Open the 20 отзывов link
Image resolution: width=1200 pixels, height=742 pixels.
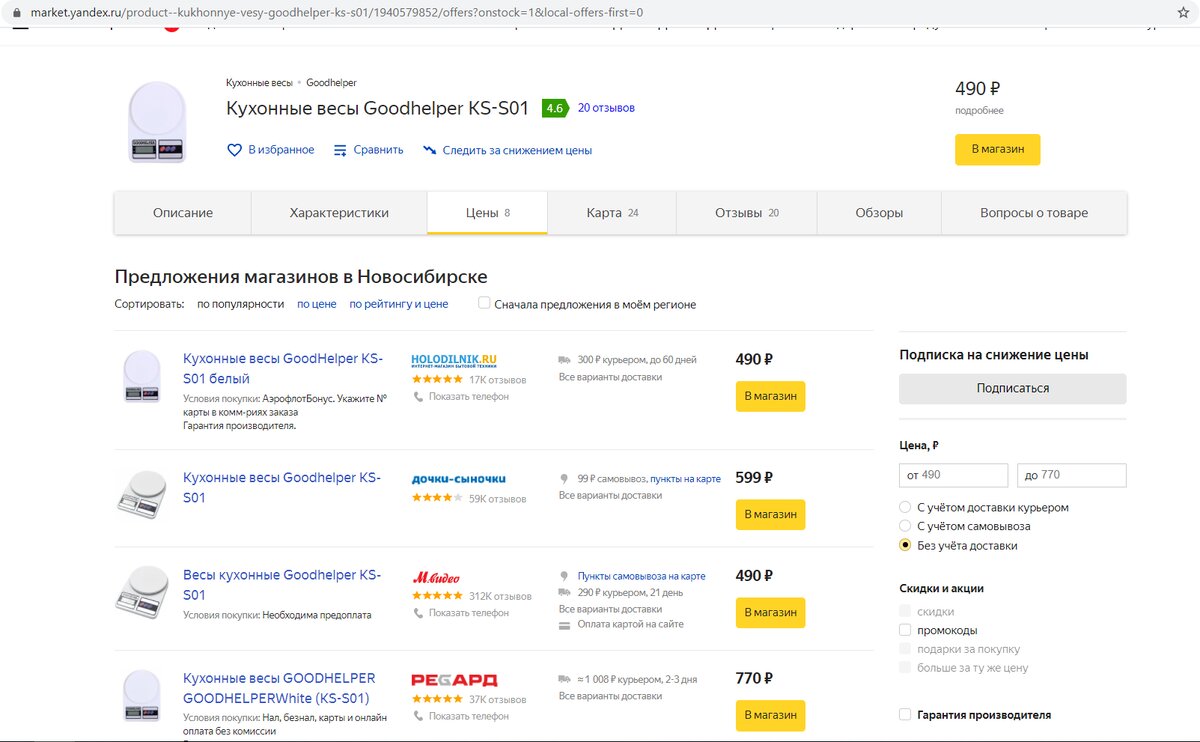click(x=606, y=108)
